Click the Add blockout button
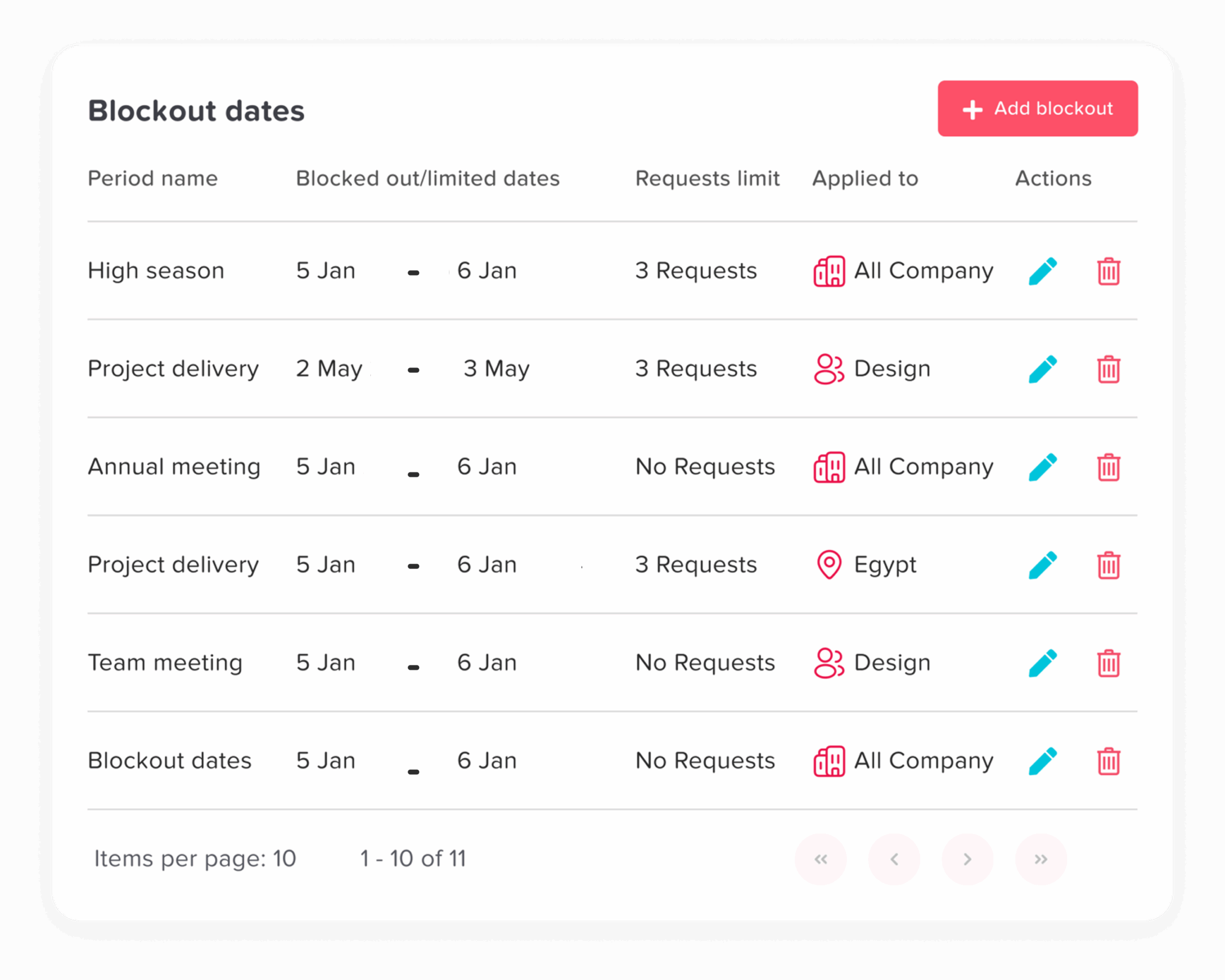The height and width of the screenshot is (980, 1225). pyautogui.click(x=1037, y=109)
